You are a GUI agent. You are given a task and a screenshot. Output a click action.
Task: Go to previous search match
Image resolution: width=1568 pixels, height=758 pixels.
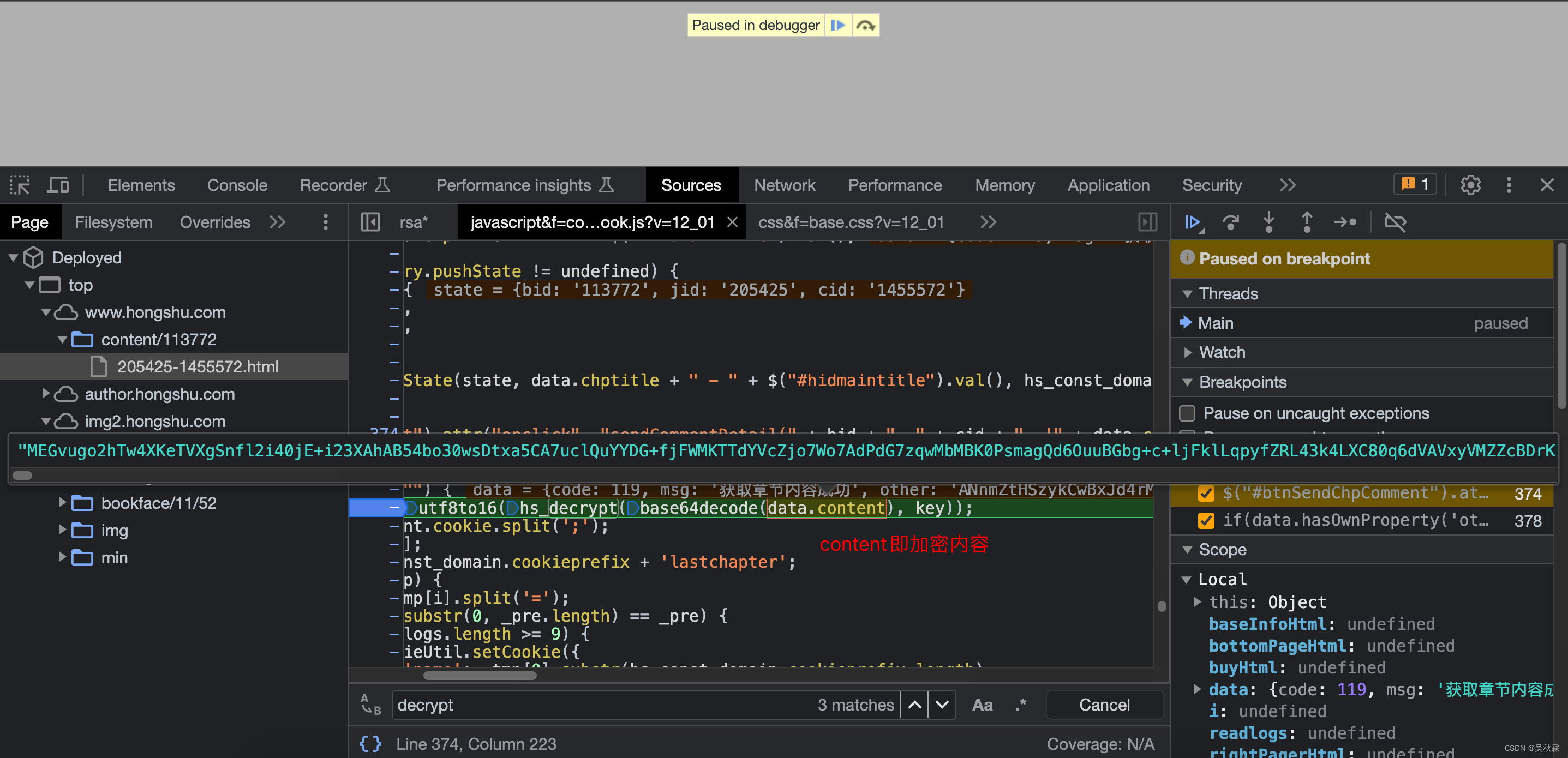(914, 705)
